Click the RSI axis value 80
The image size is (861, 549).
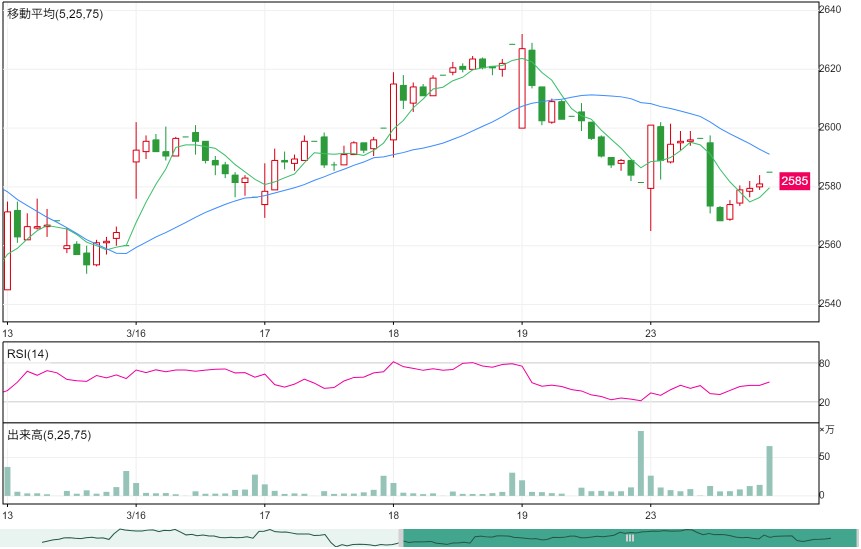[825, 363]
